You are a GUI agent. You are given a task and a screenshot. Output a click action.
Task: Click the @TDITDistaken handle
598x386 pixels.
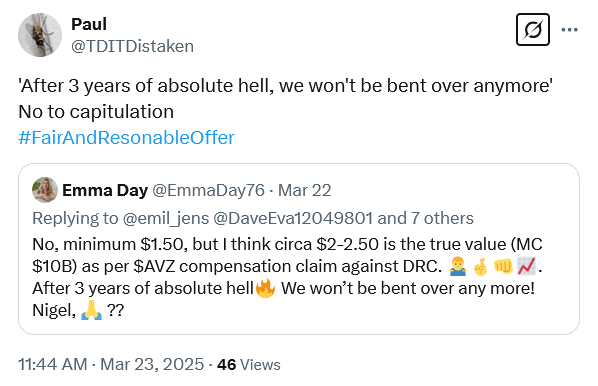click(x=132, y=46)
